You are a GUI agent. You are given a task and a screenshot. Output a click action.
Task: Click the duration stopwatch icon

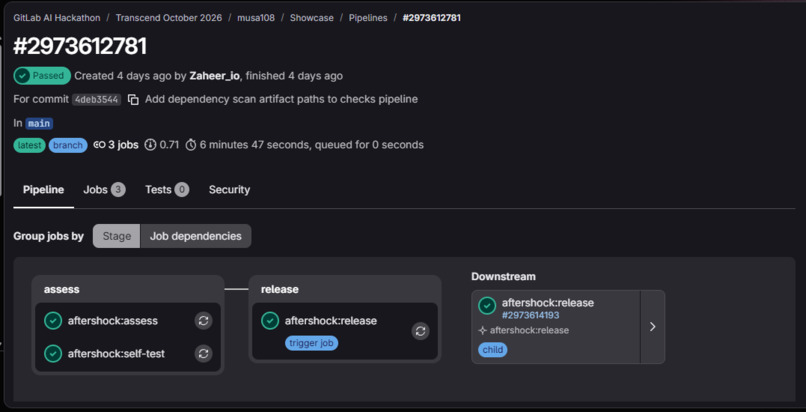(x=191, y=145)
